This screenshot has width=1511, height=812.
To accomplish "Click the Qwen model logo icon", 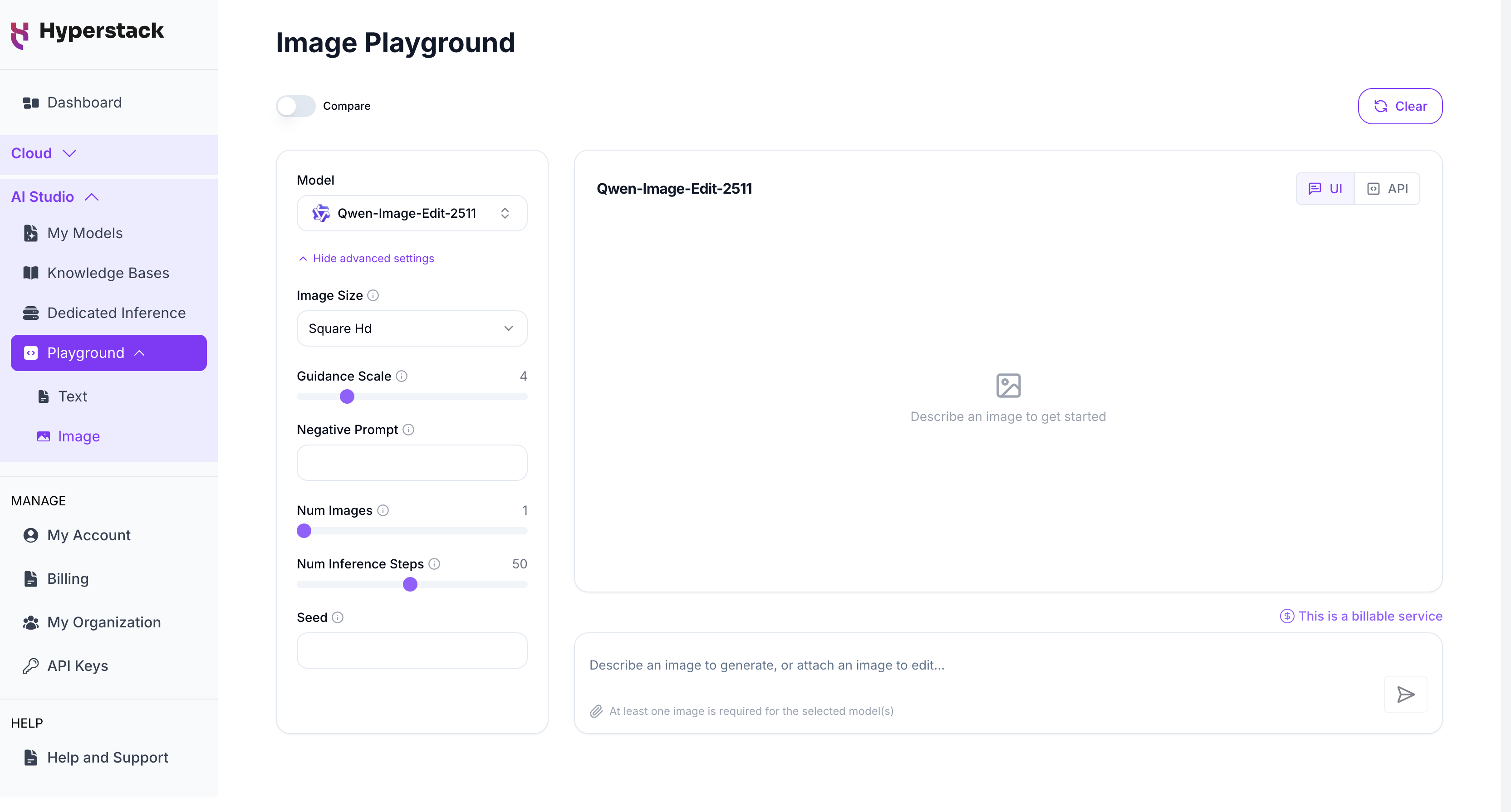I will point(321,213).
